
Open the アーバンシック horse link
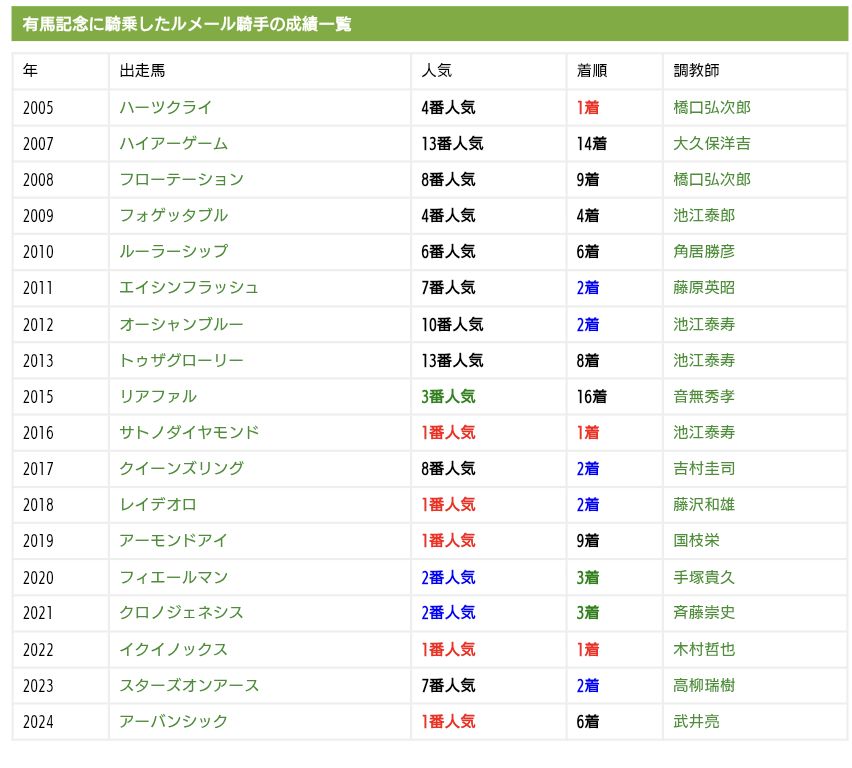pyautogui.click(x=173, y=721)
